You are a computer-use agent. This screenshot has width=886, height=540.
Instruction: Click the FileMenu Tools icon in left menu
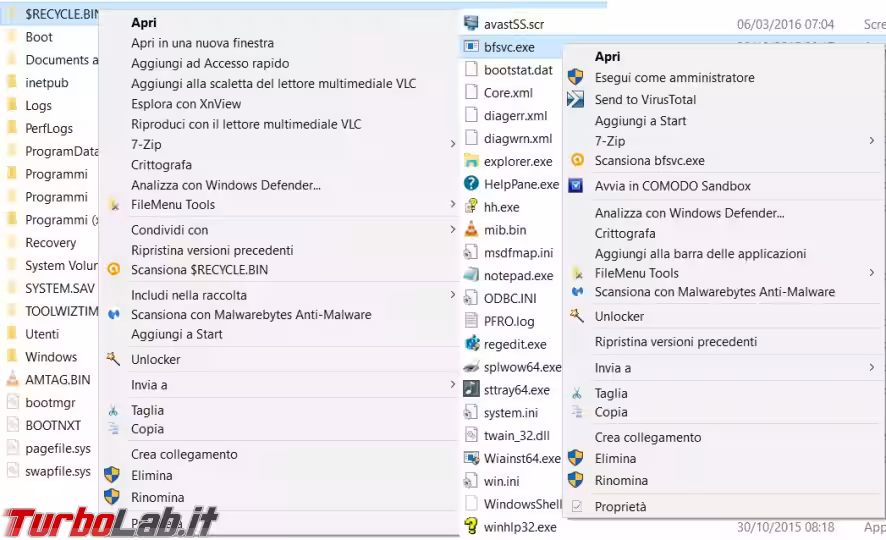point(114,205)
